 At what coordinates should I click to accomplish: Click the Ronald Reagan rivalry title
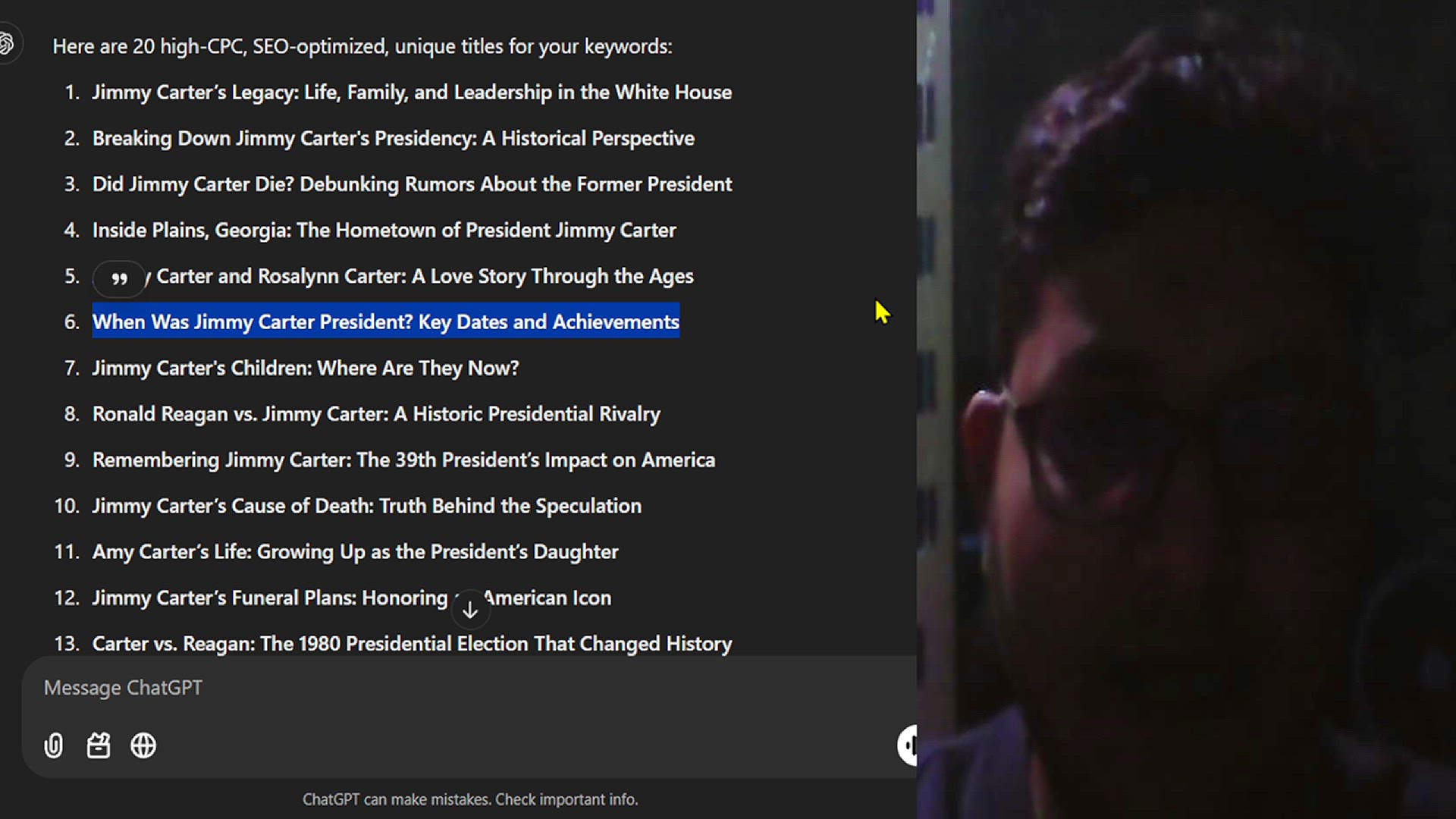[376, 414]
